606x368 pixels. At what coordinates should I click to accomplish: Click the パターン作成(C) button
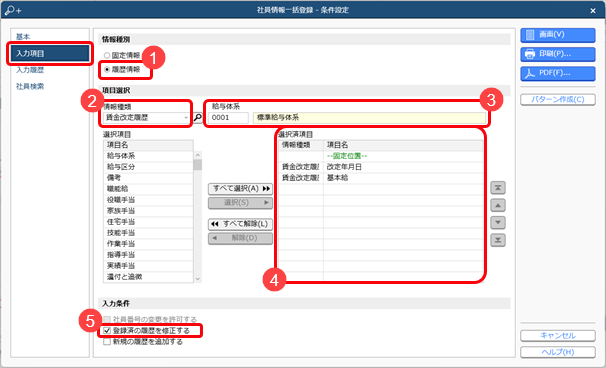(x=558, y=99)
